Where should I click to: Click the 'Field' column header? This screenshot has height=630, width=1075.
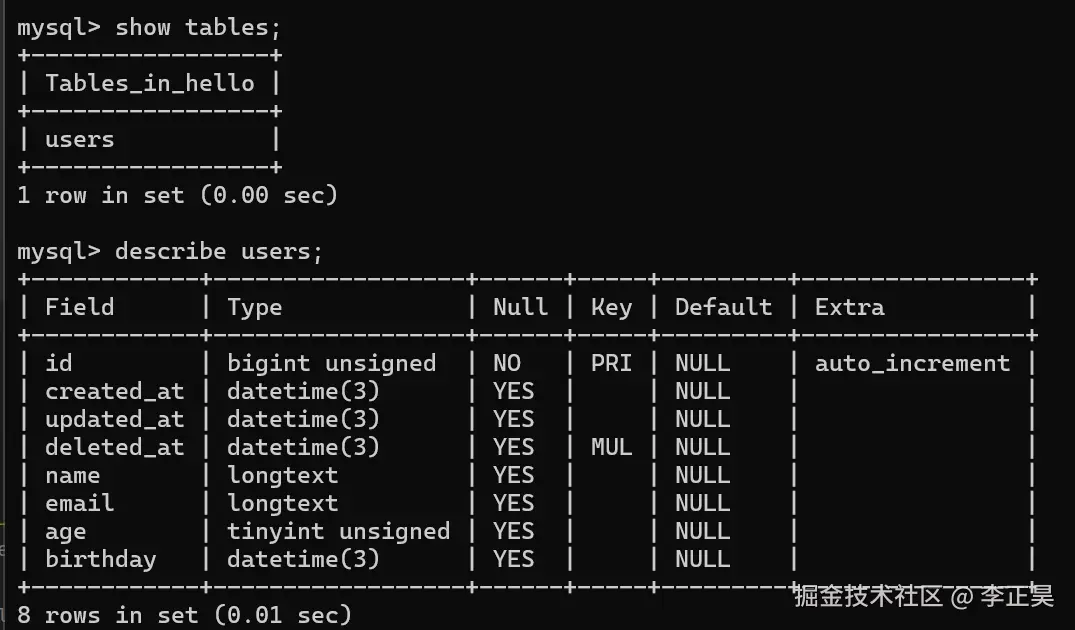[x=80, y=307]
